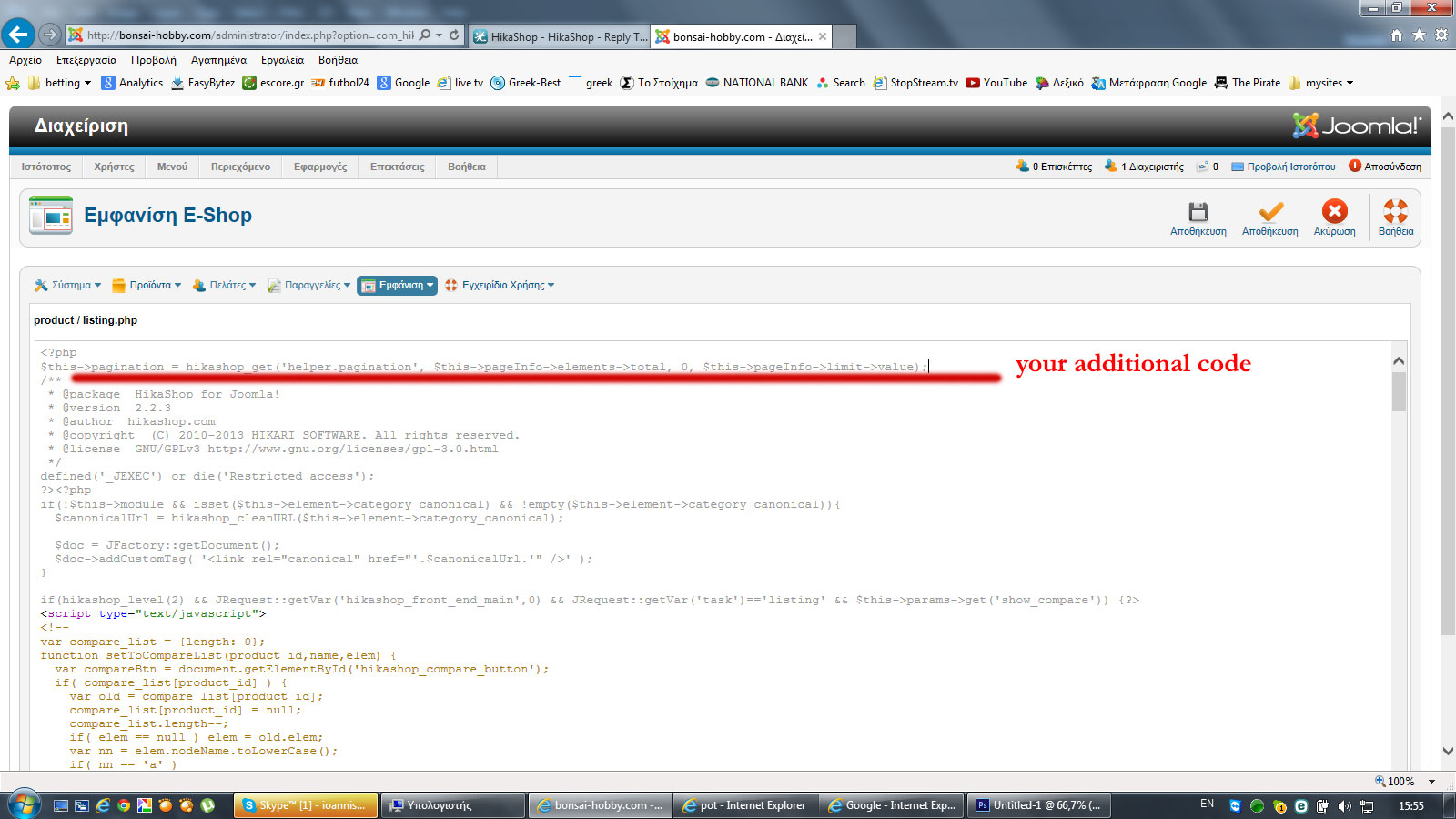Click the 15:55 system clock

(1411, 806)
